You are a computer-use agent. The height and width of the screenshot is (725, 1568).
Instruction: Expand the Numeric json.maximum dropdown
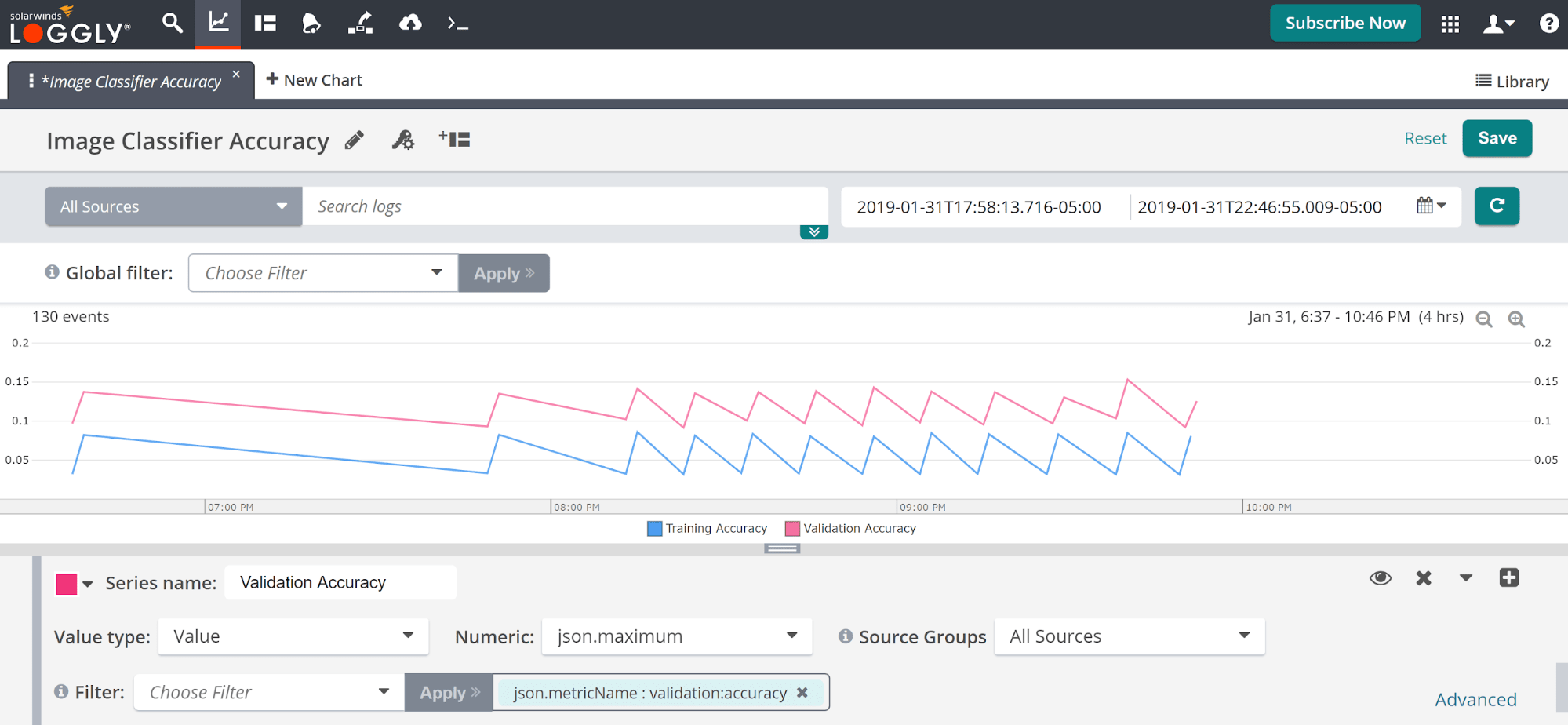676,636
